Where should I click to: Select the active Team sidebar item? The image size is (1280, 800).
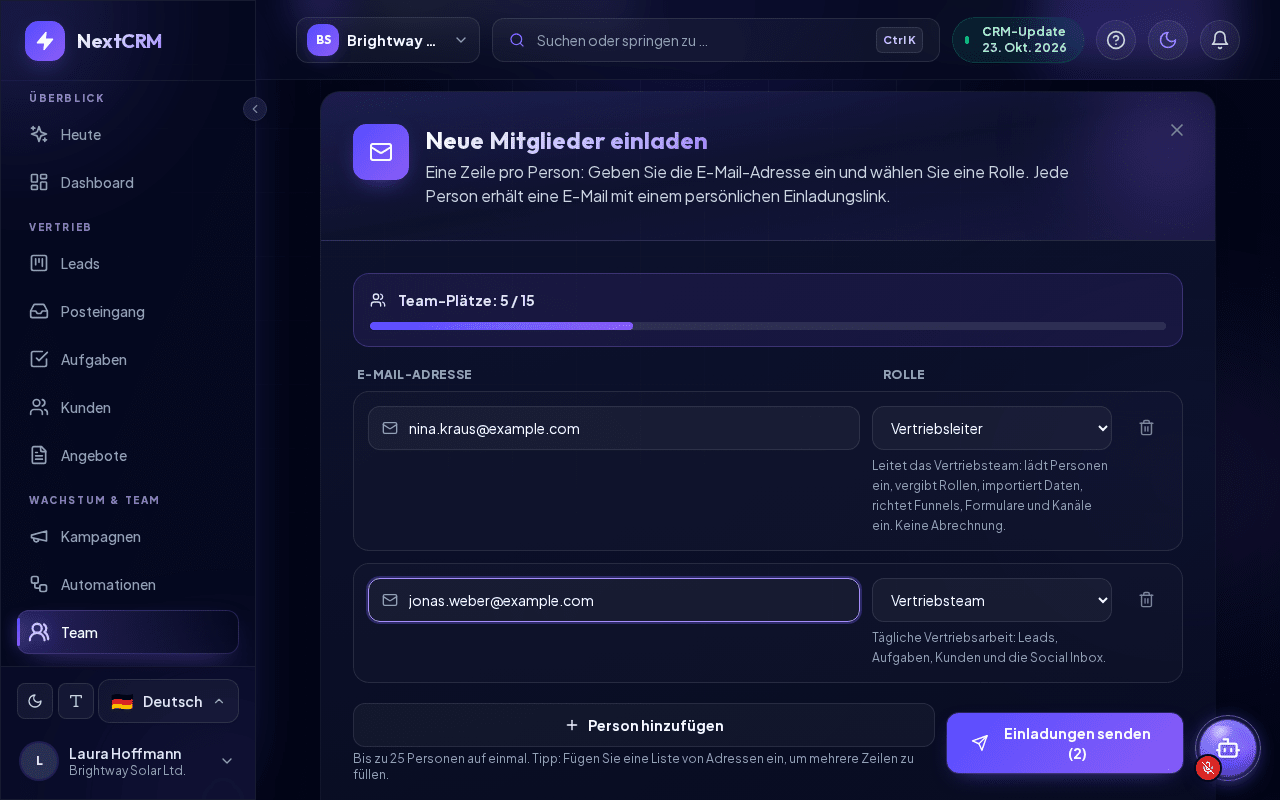[x=128, y=632]
